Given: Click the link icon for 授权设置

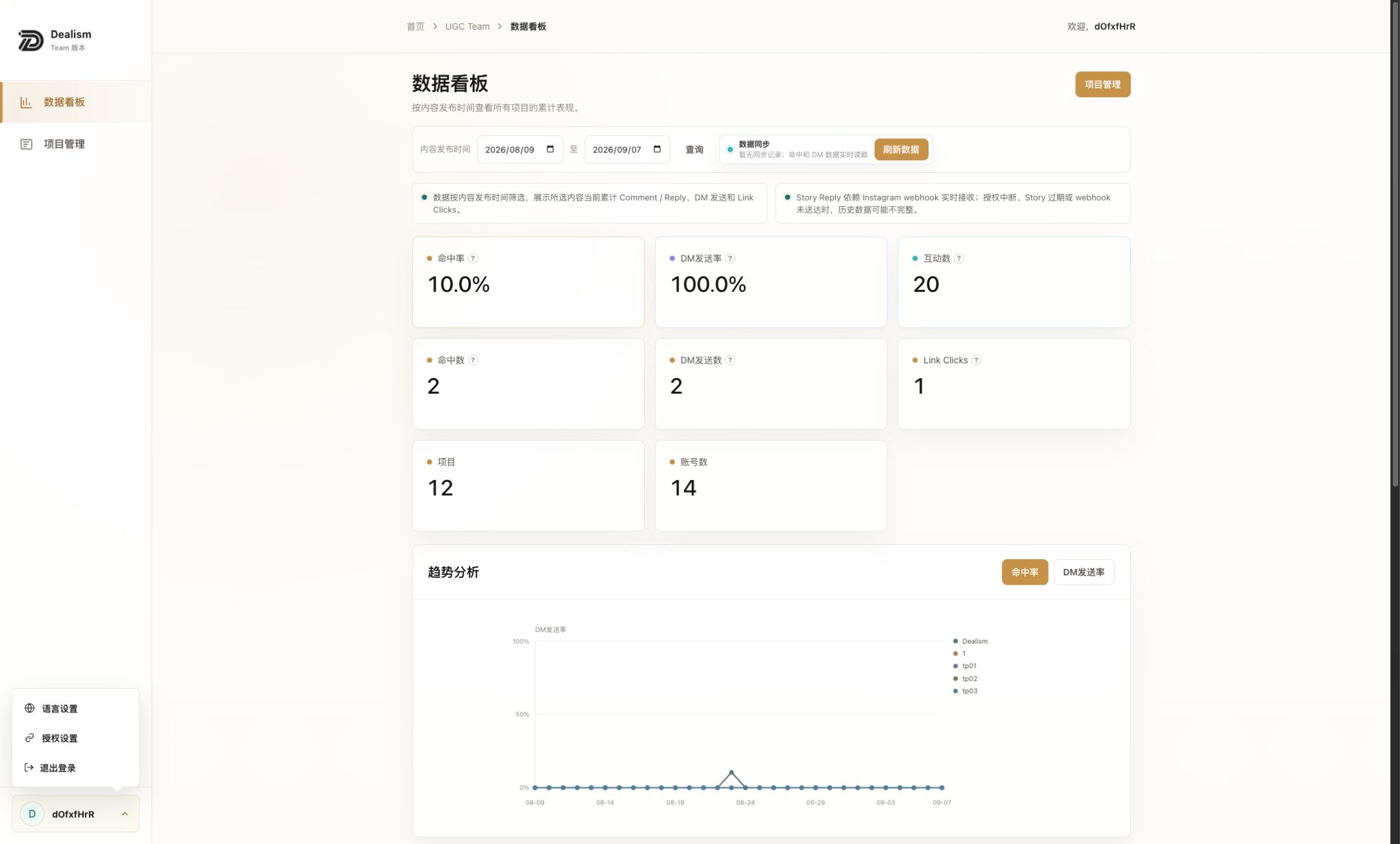Looking at the screenshot, I should (30, 738).
